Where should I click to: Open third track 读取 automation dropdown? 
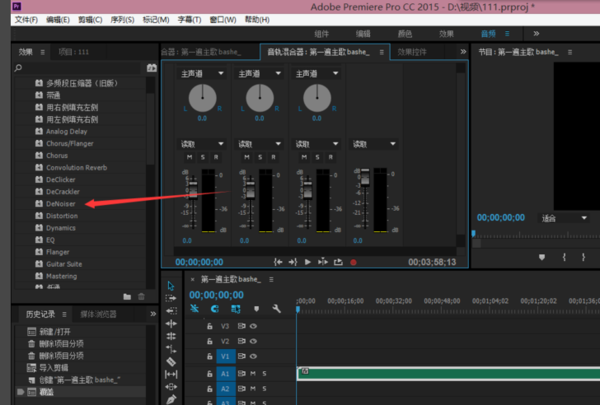316,144
